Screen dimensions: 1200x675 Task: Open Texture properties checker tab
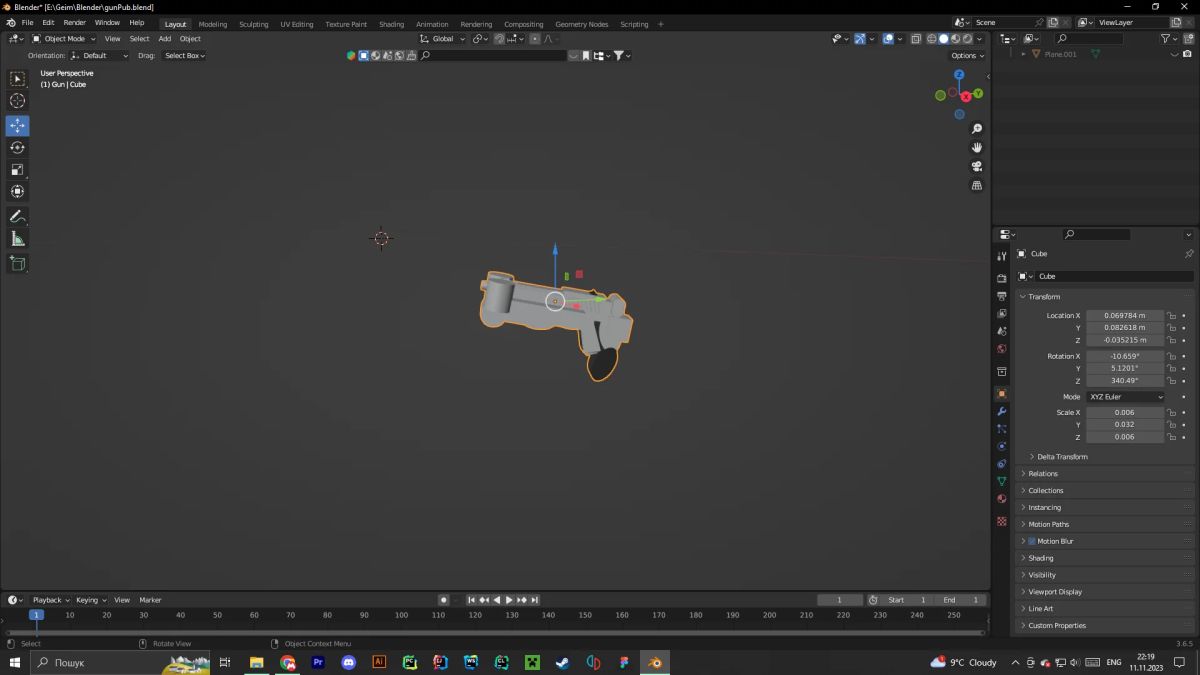[x=1001, y=521]
